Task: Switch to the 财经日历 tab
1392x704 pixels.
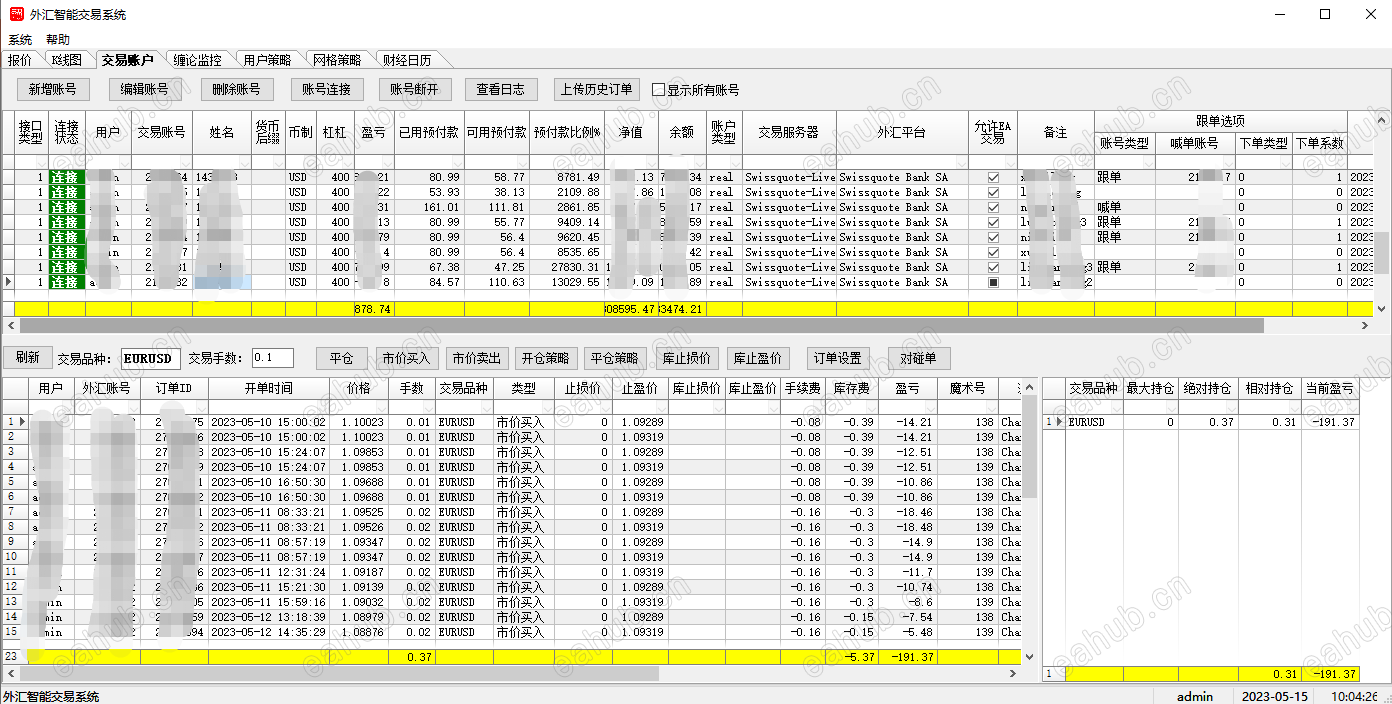Action: 407,60
